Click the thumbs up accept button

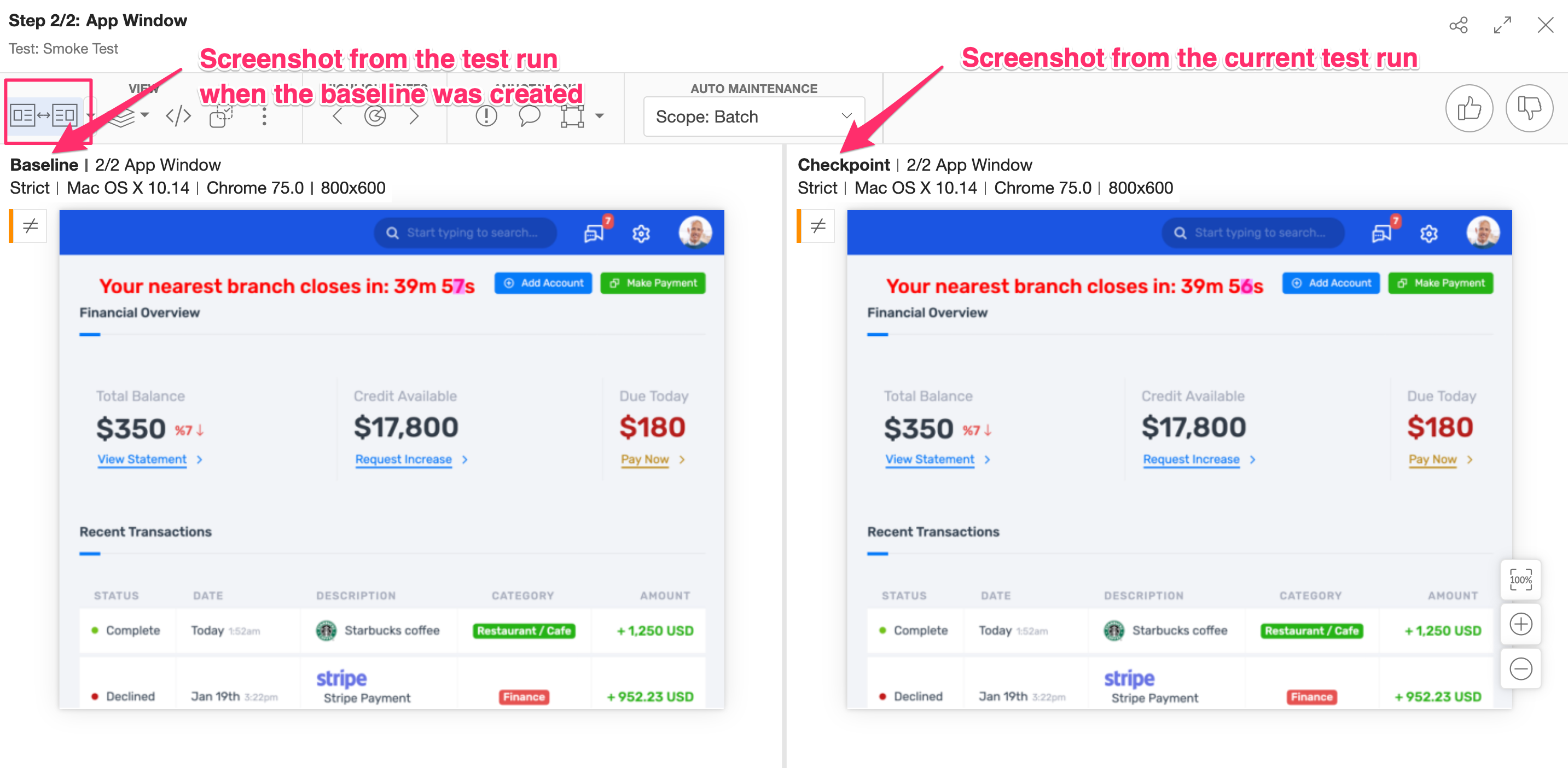click(x=1469, y=109)
